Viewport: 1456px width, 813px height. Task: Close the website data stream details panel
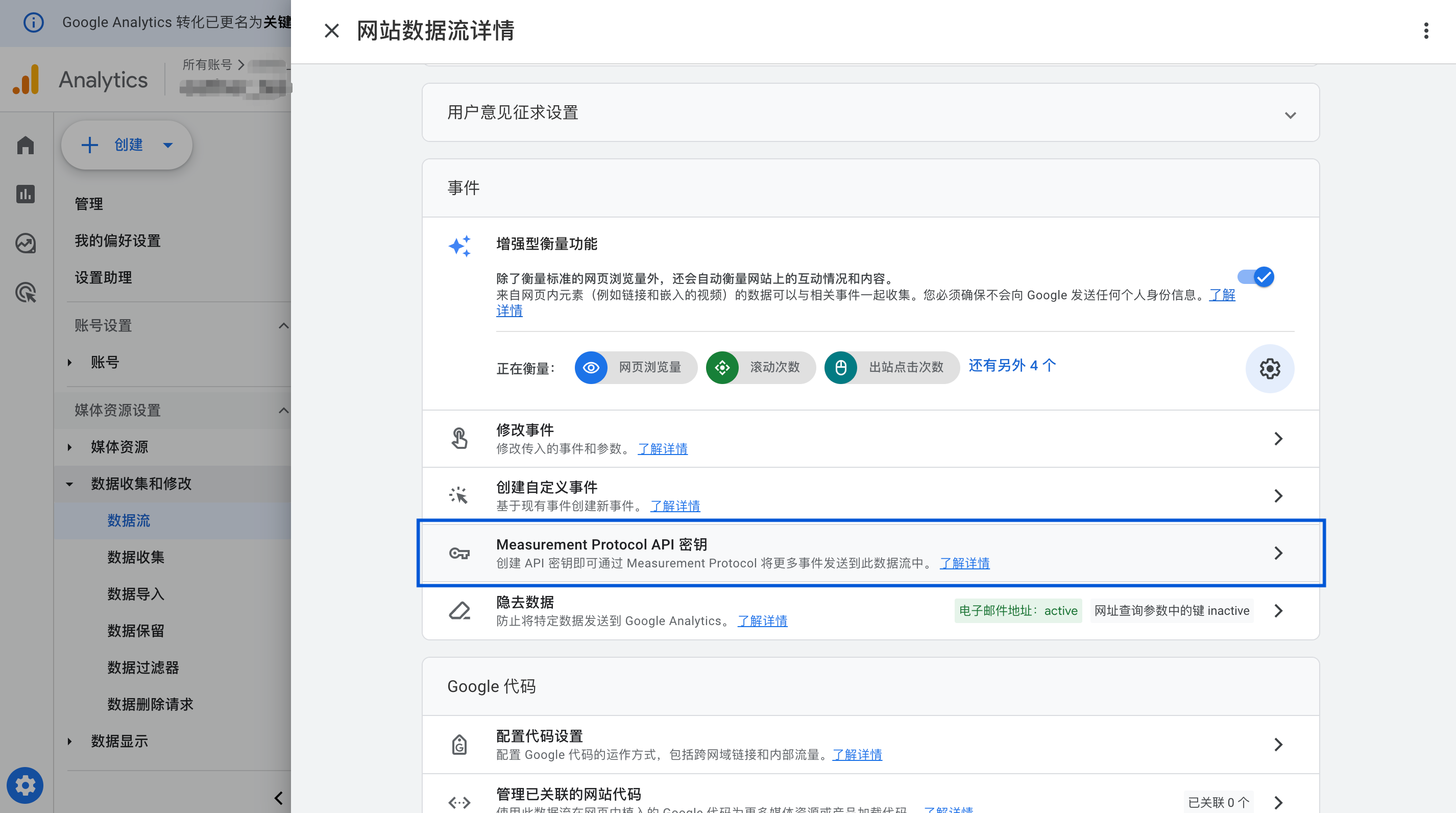[332, 31]
